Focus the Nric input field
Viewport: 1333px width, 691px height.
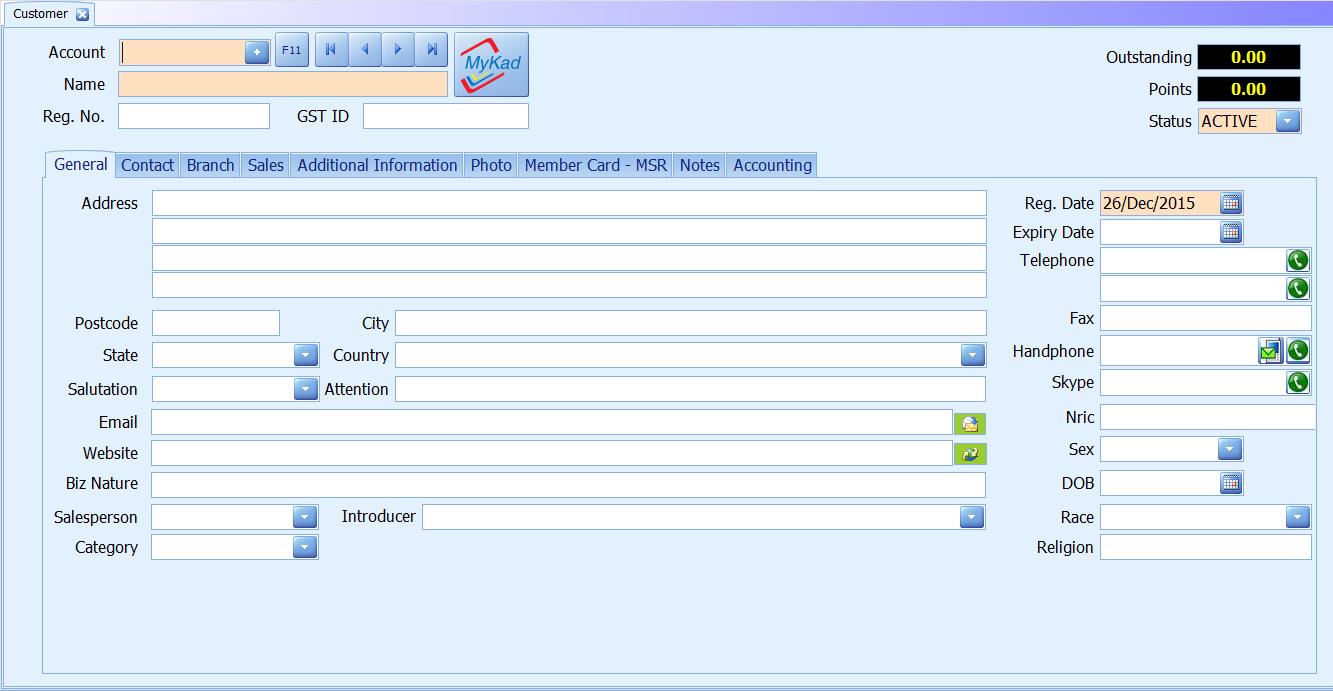[x=1208, y=417]
